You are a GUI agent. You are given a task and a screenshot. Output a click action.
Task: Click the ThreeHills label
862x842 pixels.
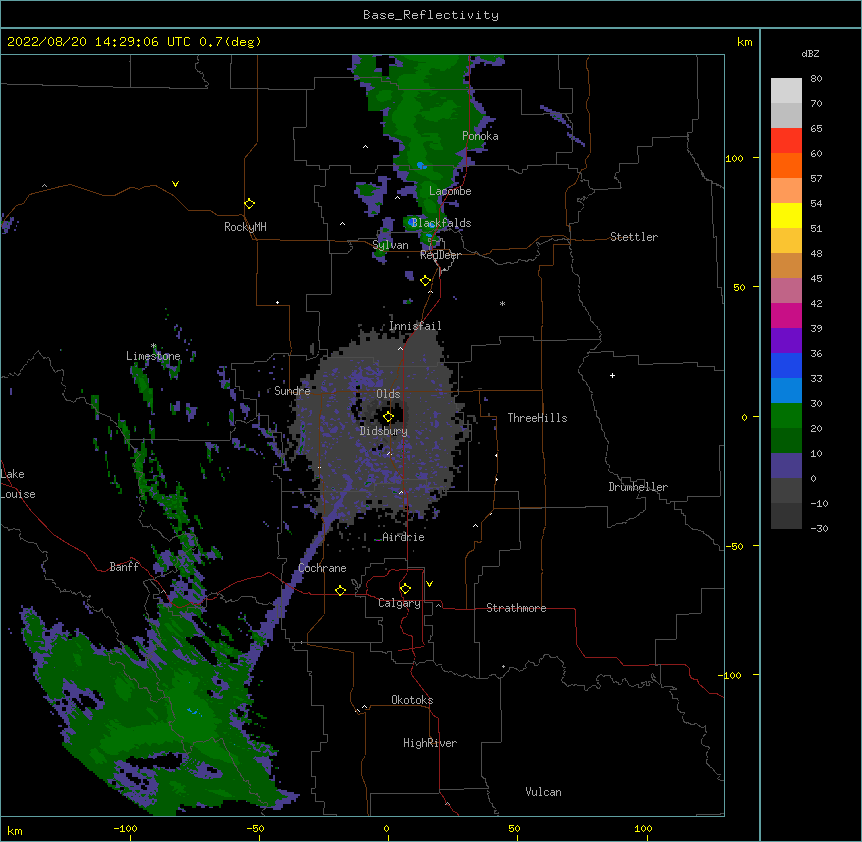coord(537,418)
